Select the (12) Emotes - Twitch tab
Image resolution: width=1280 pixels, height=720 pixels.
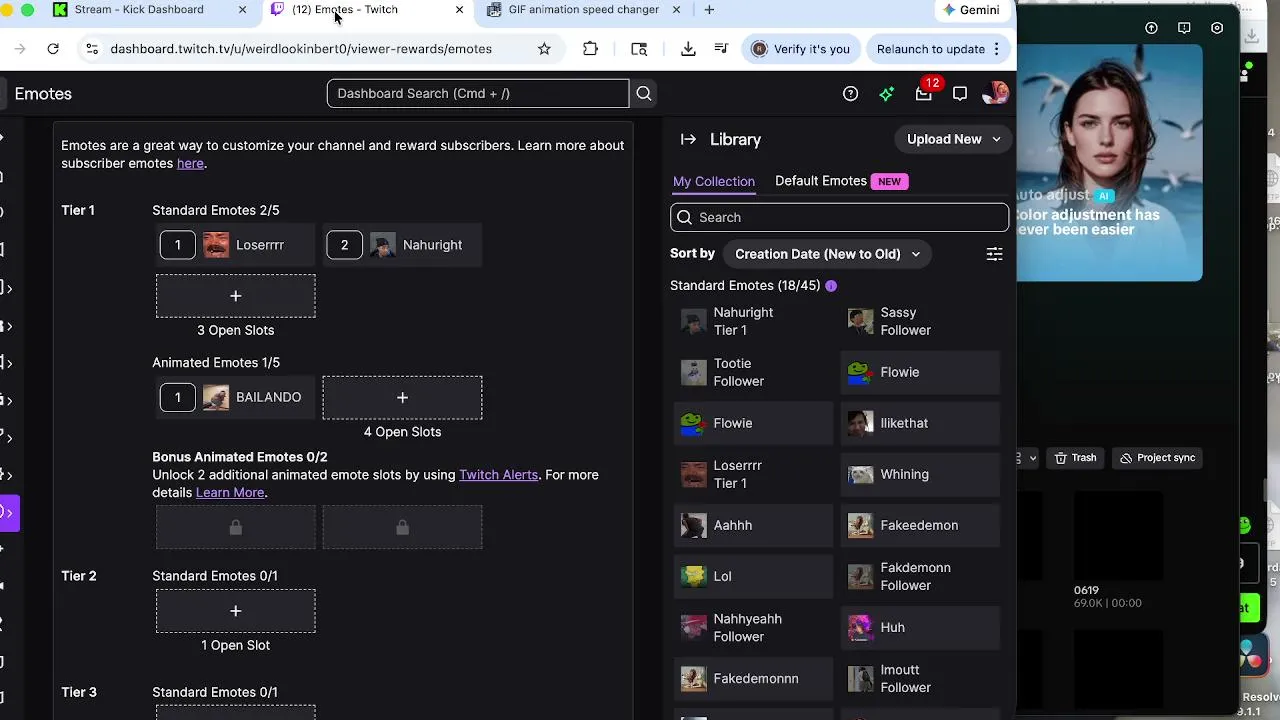tap(366, 10)
